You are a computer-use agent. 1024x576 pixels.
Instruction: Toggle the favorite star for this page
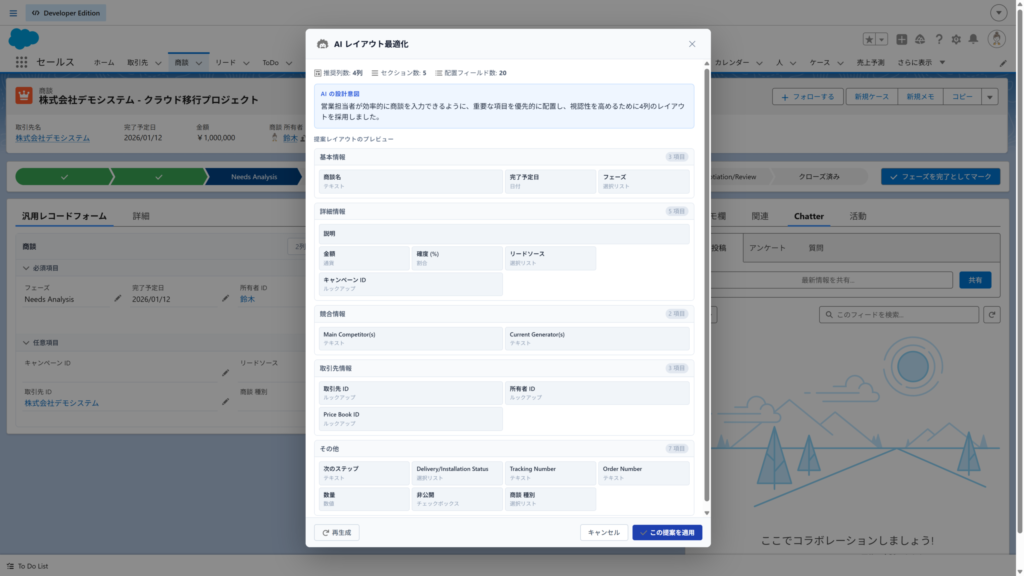[869, 39]
